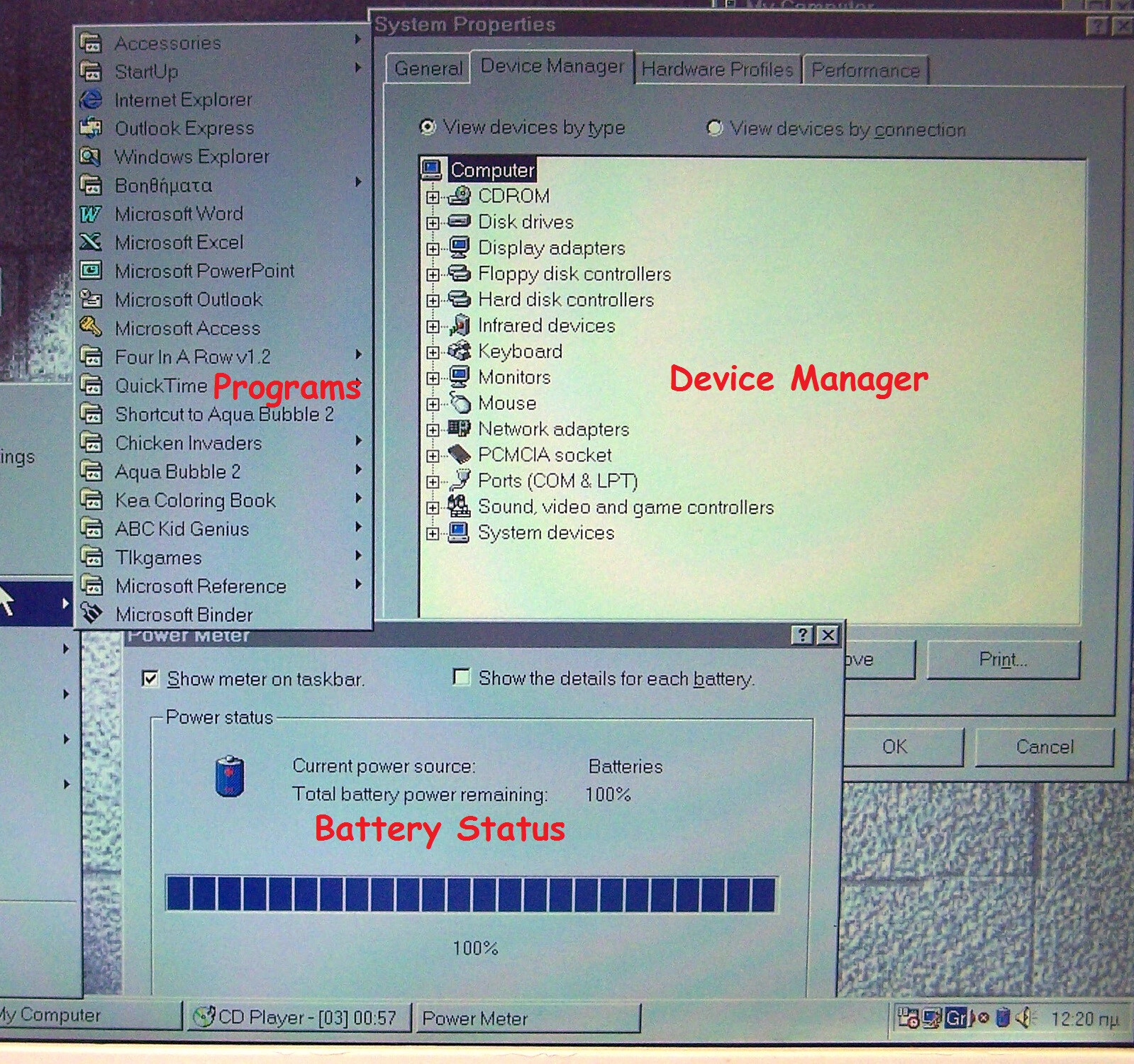Open the Chicken Invaders submenu
Screen dimensions: 1134x1064
223,443
